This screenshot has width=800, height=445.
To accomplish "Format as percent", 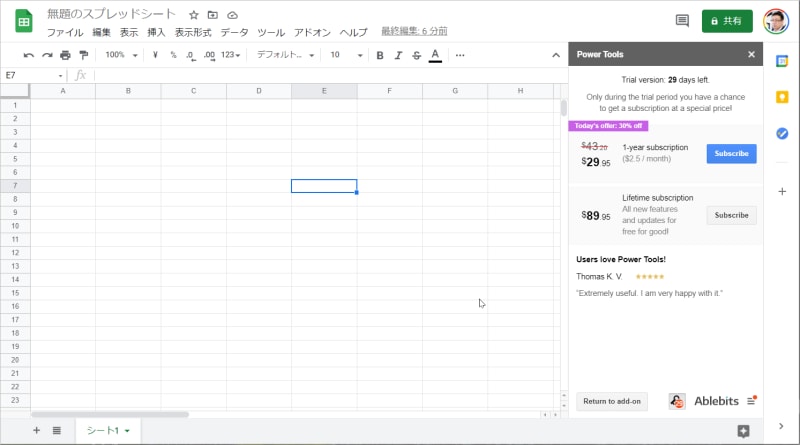I will (x=173, y=55).
